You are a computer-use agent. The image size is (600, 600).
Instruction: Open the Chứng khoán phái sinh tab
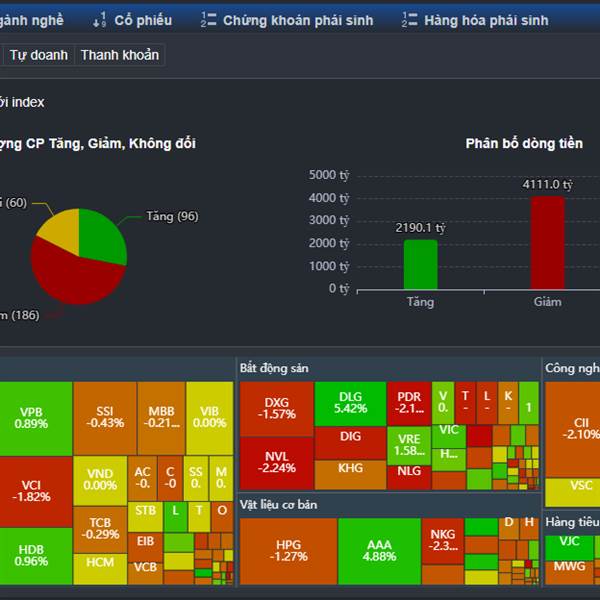pyautogui.click(x=287, y=20)
